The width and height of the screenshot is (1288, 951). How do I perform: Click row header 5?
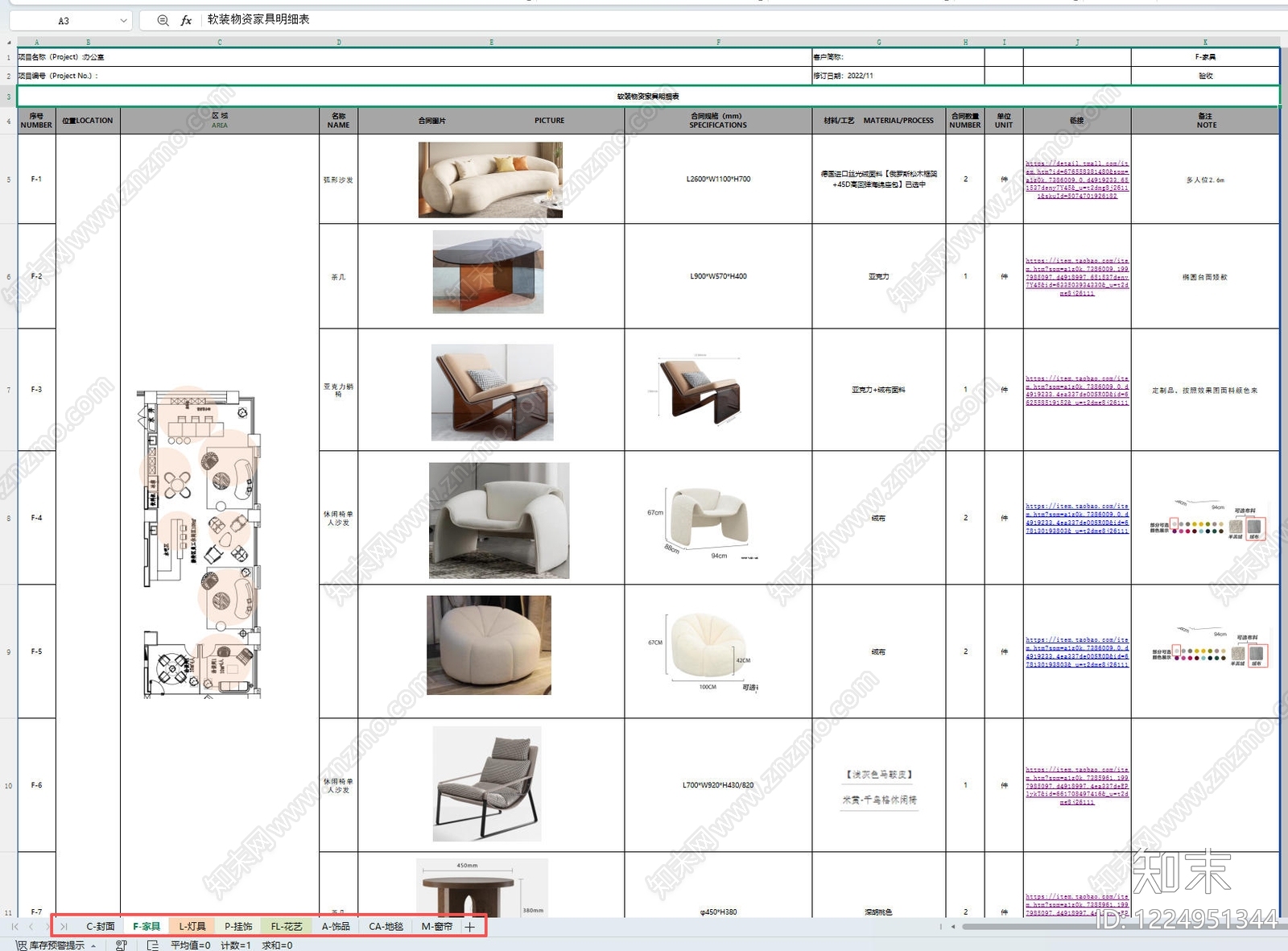8,180
